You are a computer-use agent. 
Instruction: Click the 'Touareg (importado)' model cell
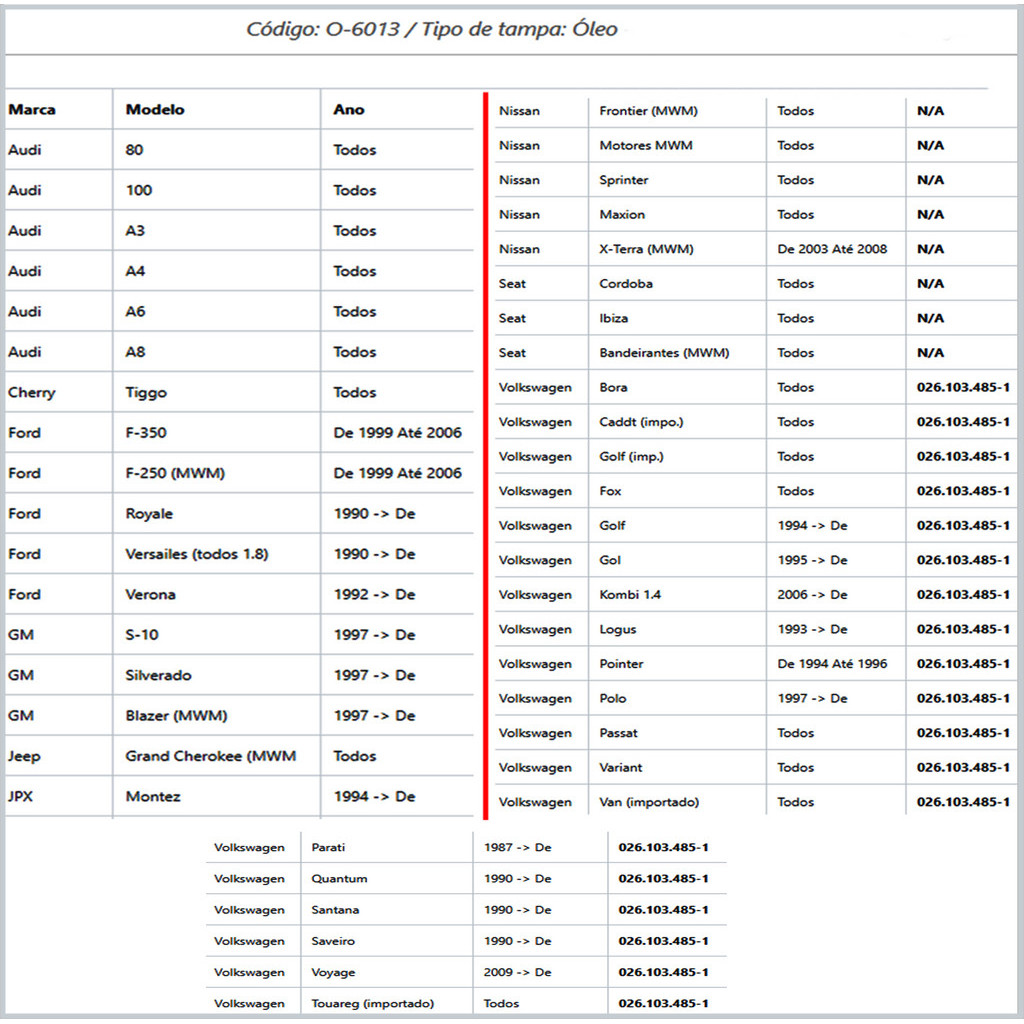coord(373,1003)
